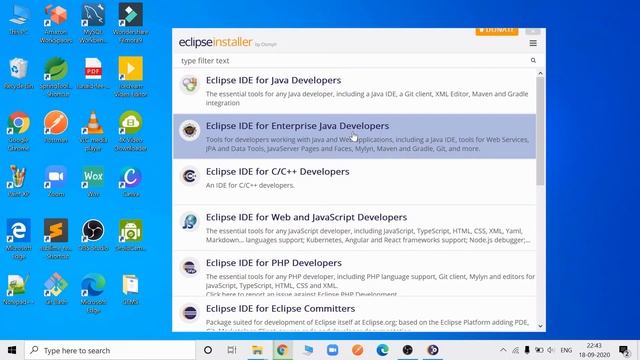Pick Eclipse IDE for Web and JavaScript Developers
This screenshot has height=360, width=640.
[354, 228]
